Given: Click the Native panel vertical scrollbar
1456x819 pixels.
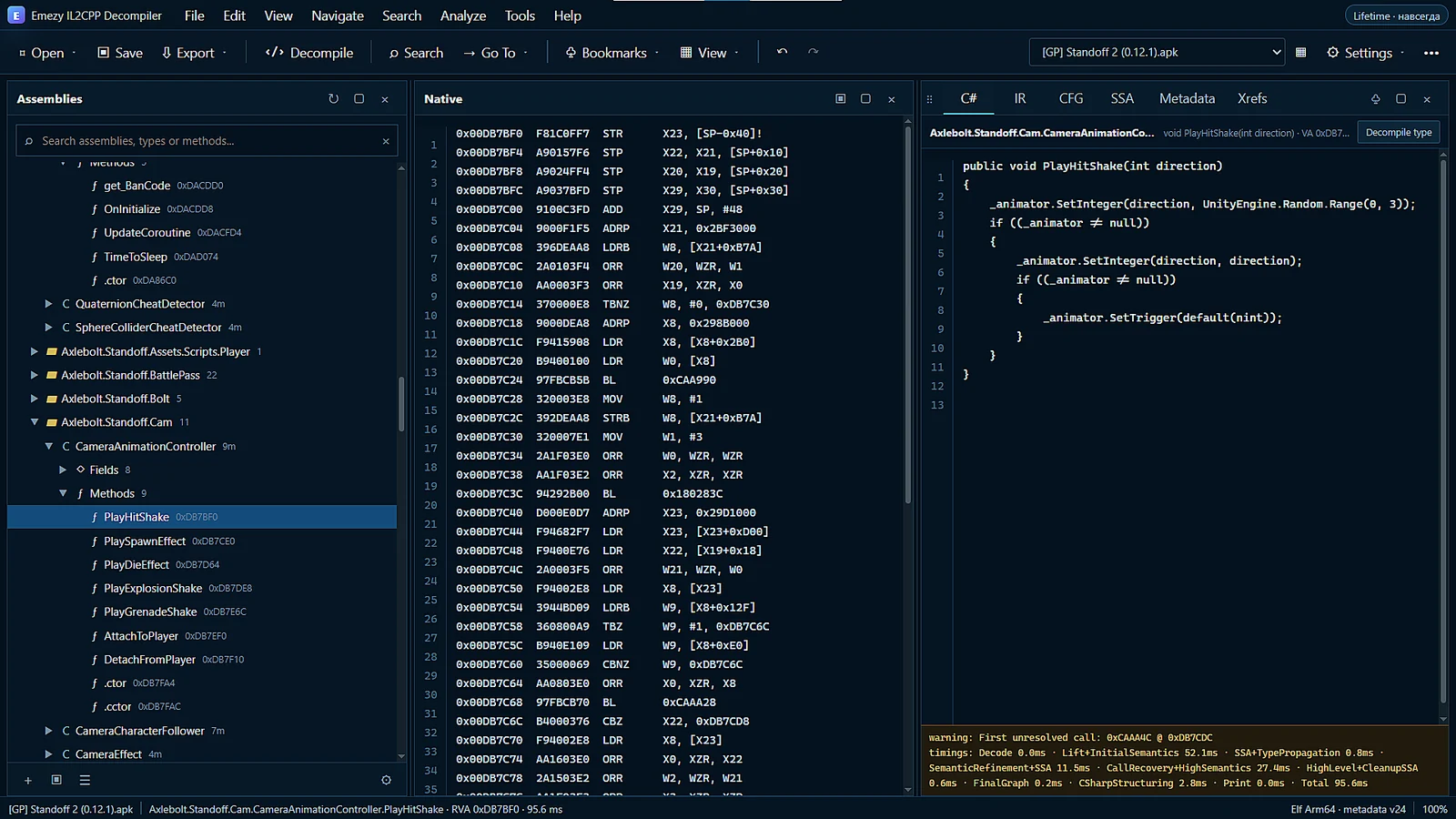Looking at the screenshot, I should (x=907, y=314).
